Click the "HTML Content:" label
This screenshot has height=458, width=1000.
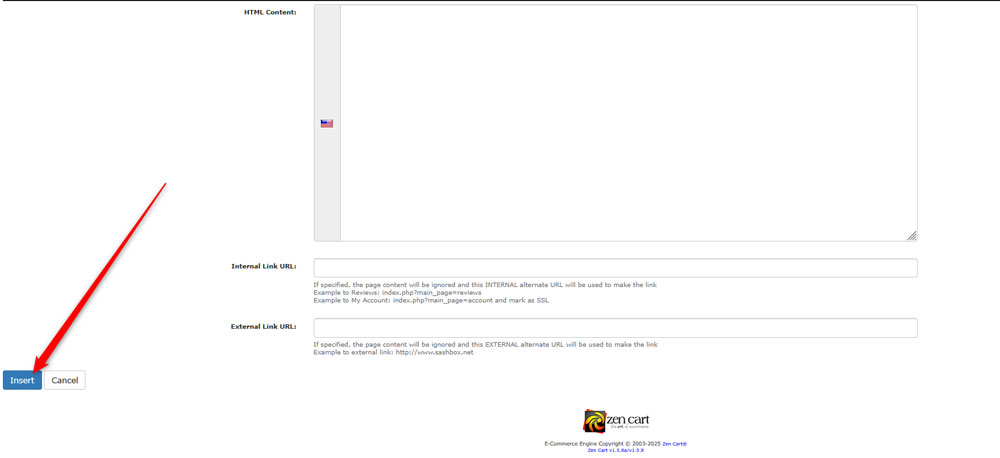click(x=270, y=12)
